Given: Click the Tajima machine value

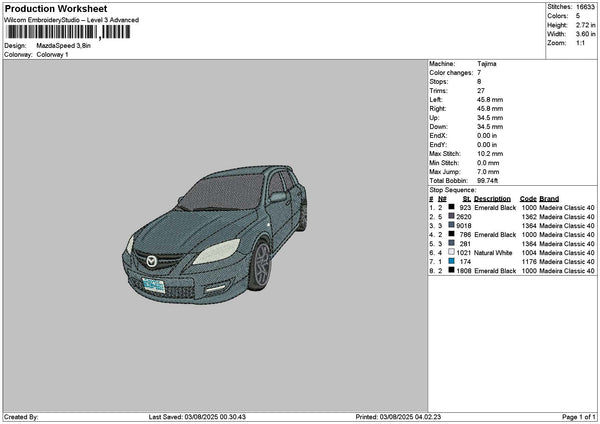Looking at the screenshot, I should pos(487,63).
